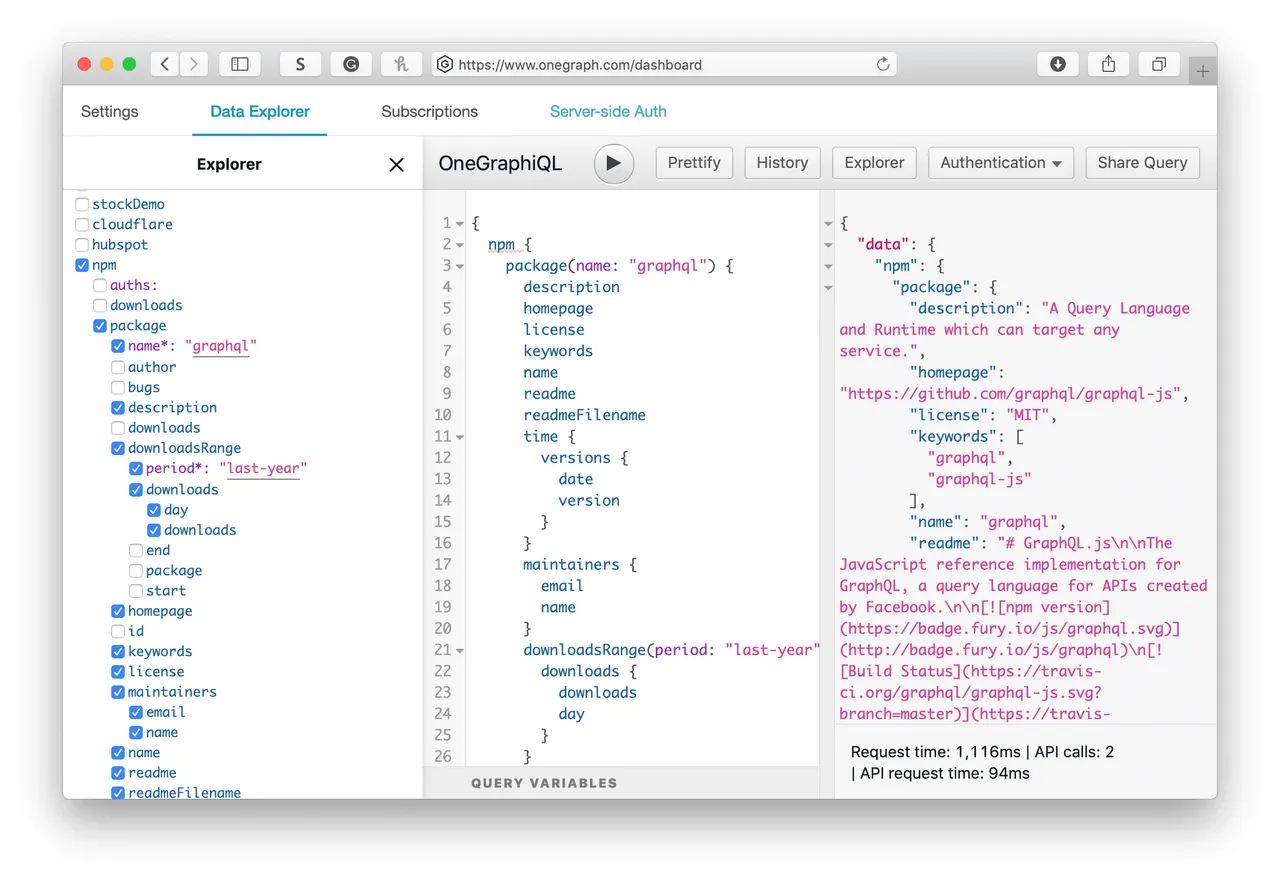Focus the Safari address bar URL
The image size is (1280, 882).
[x=580, y=64]
